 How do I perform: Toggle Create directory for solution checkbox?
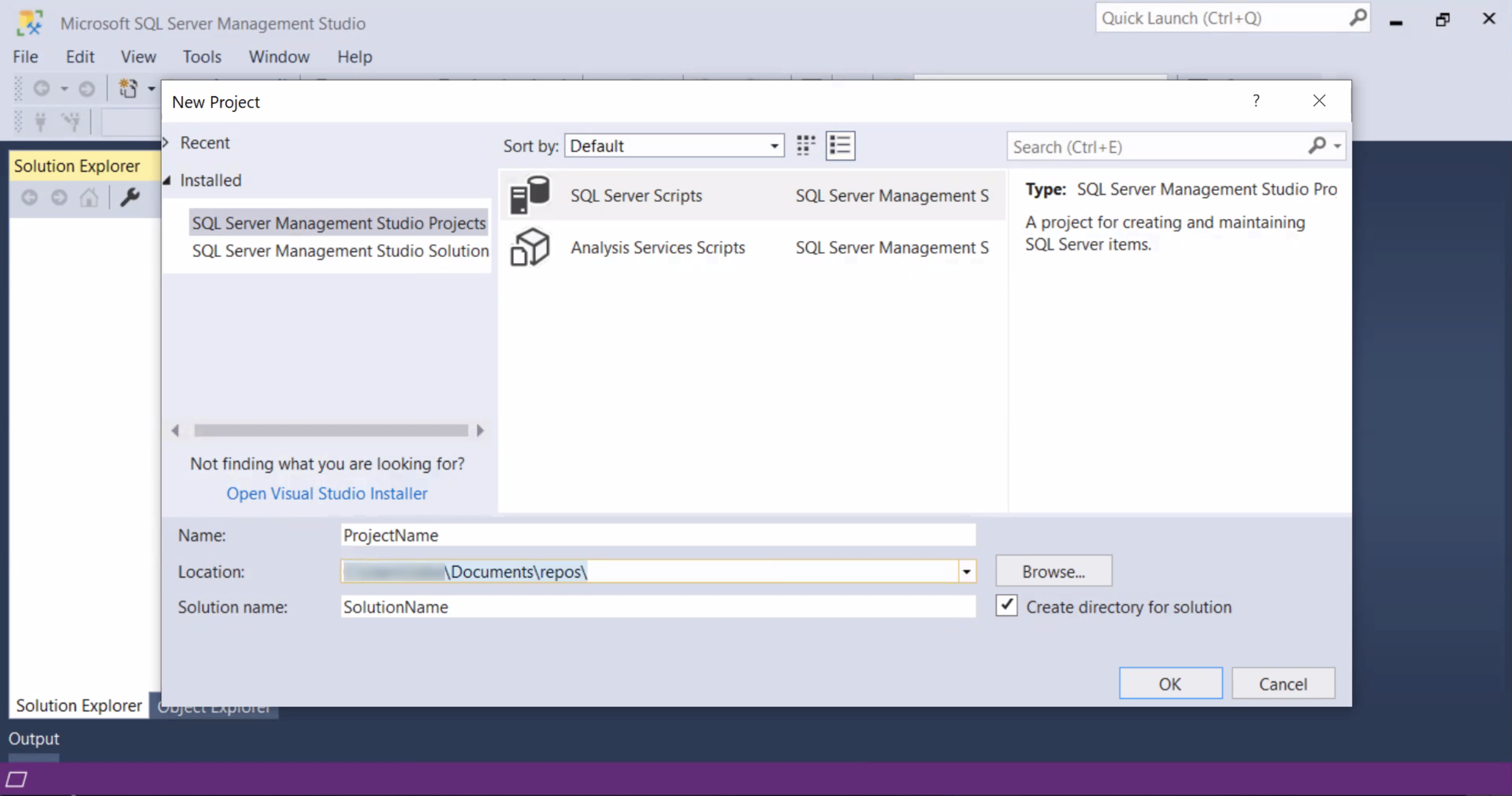click(1006, 605)
